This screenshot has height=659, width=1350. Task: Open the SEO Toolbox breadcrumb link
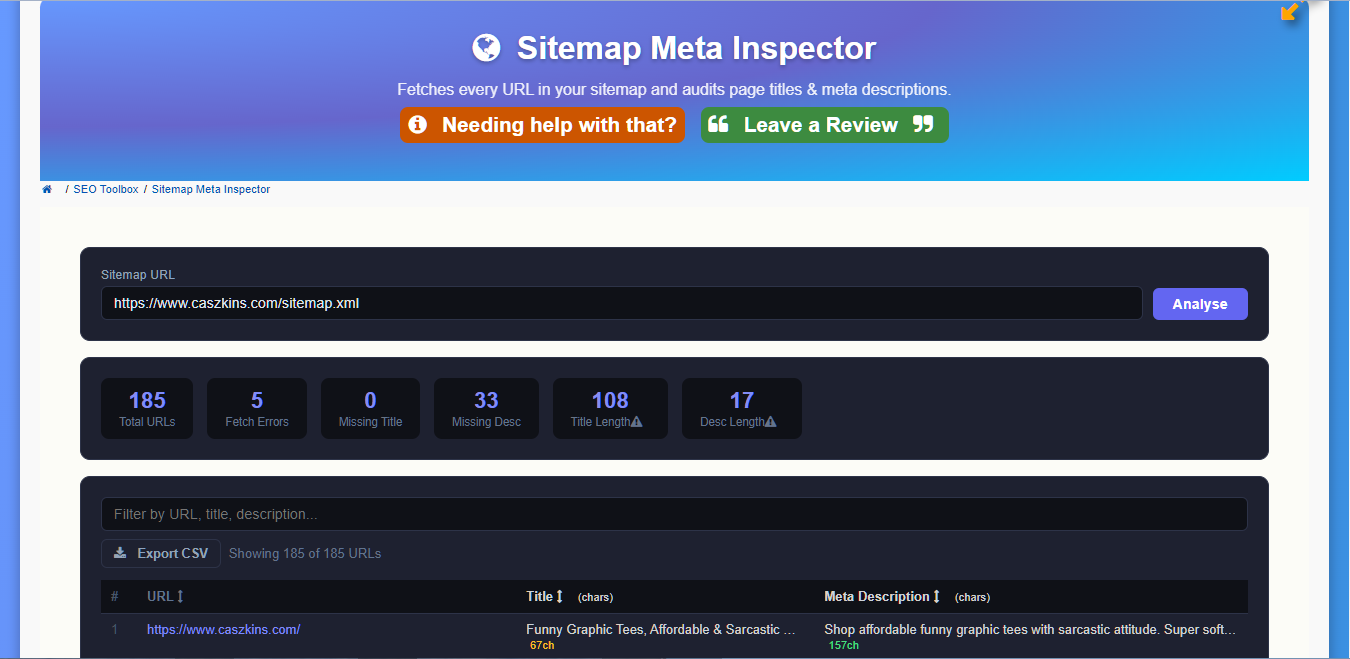(x=106, y=189)
